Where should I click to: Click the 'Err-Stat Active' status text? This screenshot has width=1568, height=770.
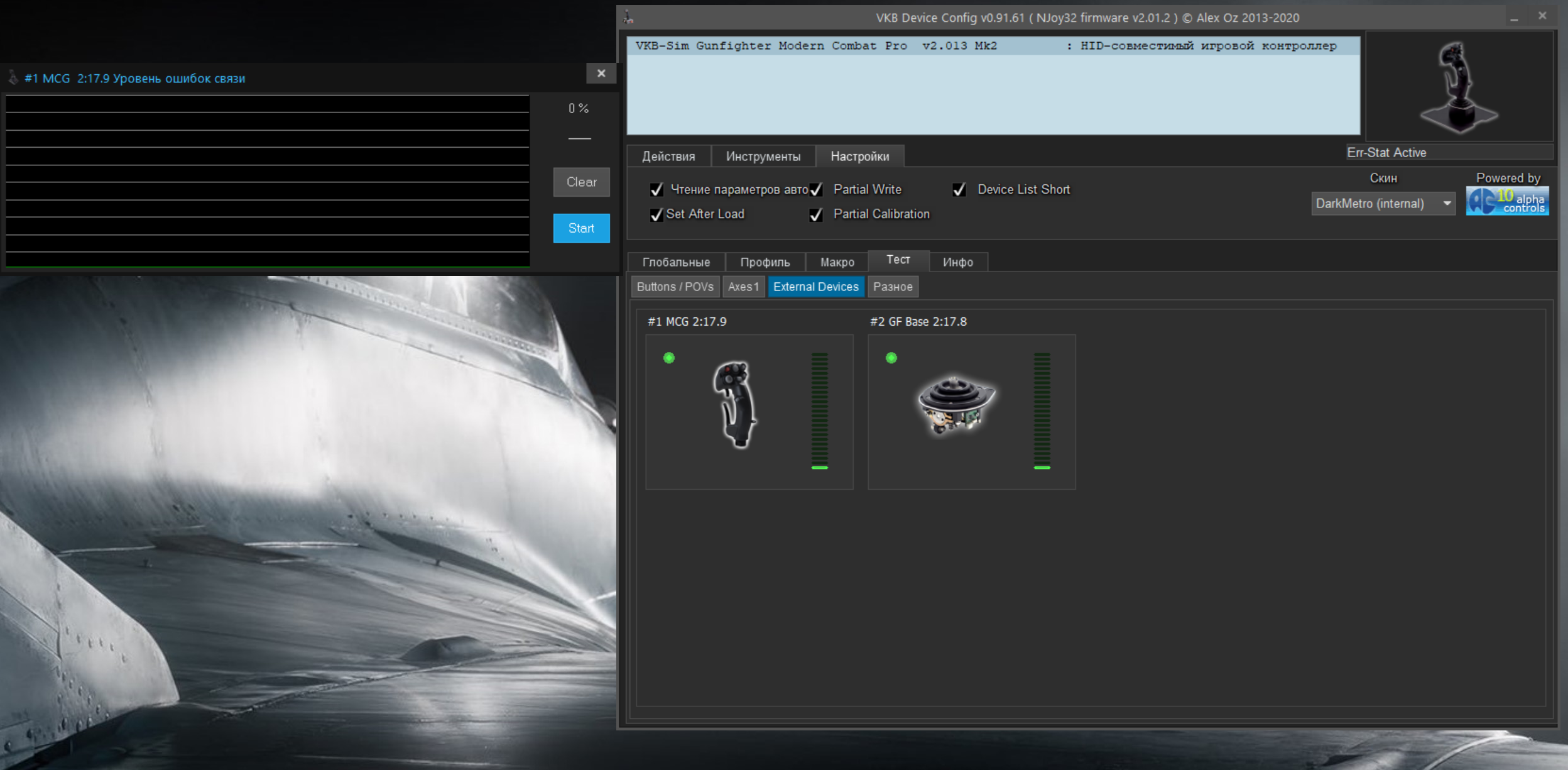pos(1386,153)
